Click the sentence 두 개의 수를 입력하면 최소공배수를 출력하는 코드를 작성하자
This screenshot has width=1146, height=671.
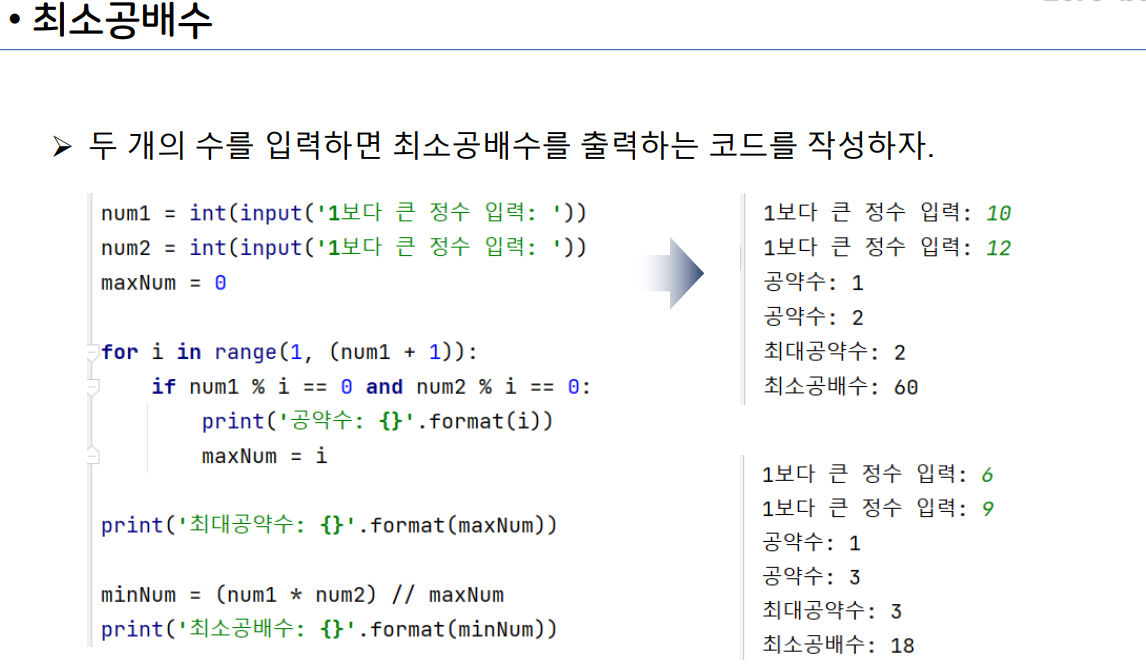coord(511,145)
